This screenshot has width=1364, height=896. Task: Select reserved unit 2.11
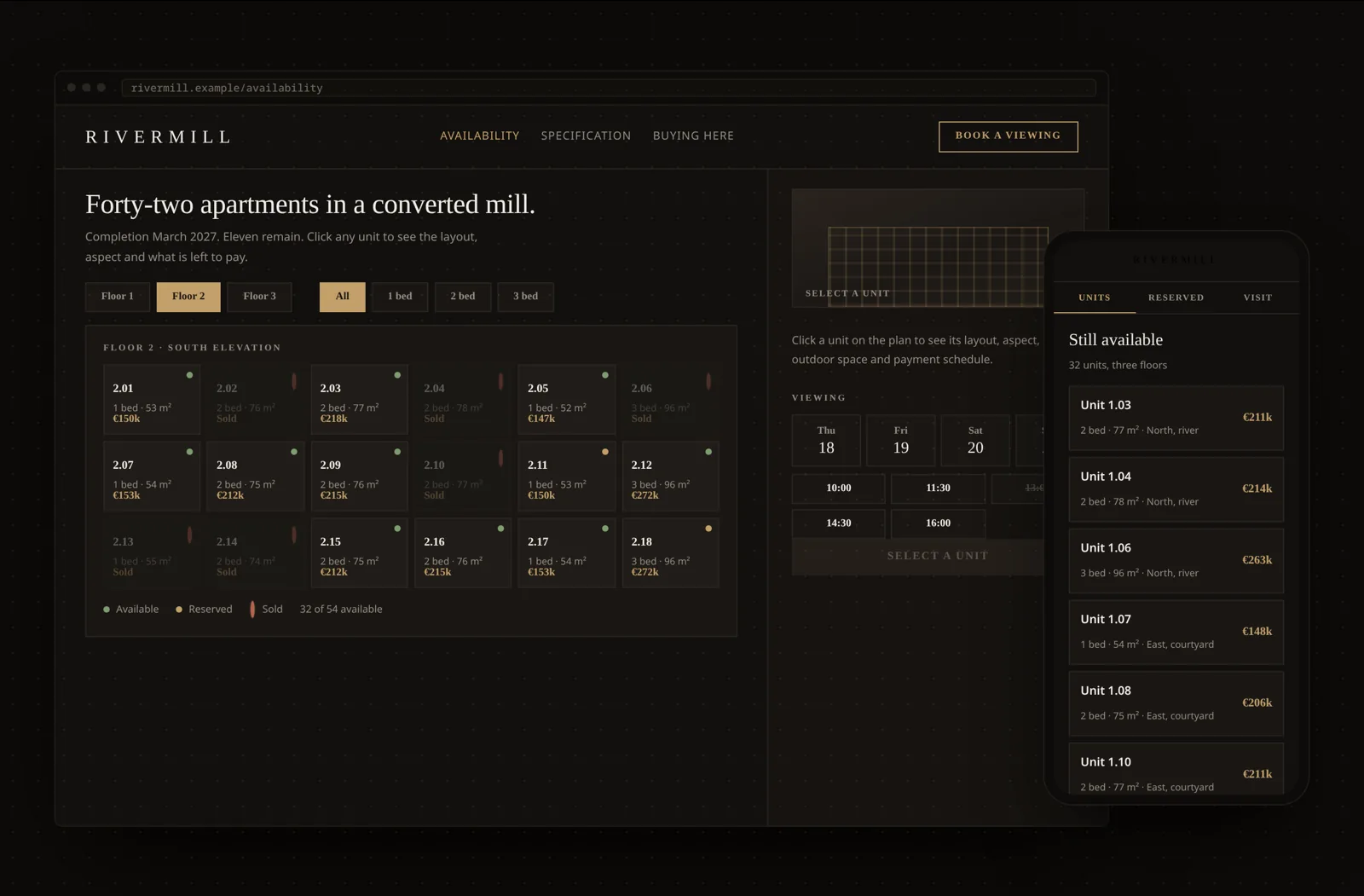point(567,477)
